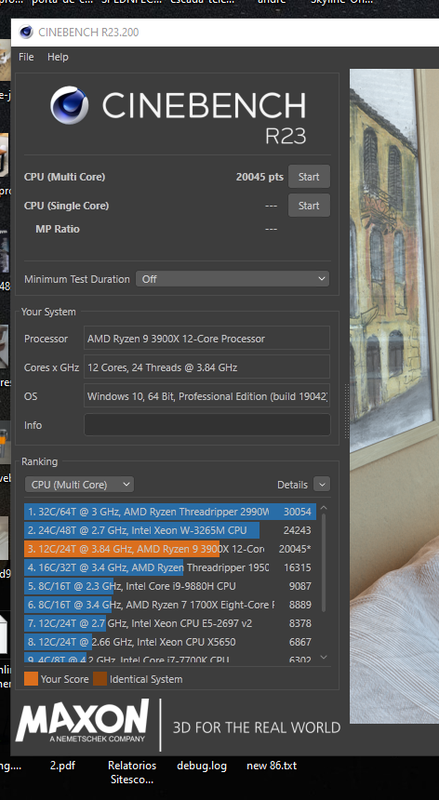
Task: Click the Cinebench title bar icon
Action: 26,32
